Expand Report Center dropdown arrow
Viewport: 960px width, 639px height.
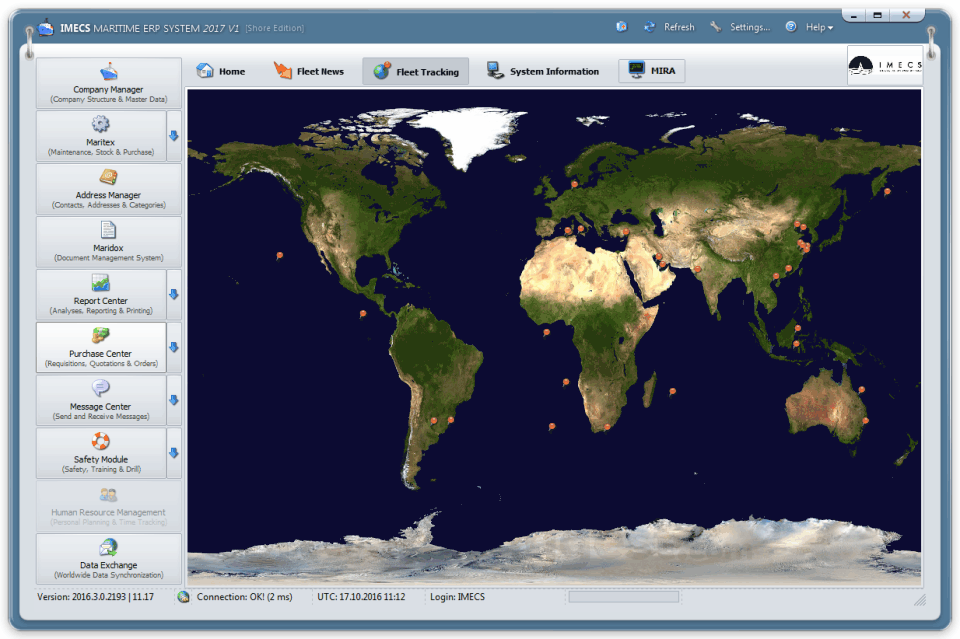tap(174, 294)
